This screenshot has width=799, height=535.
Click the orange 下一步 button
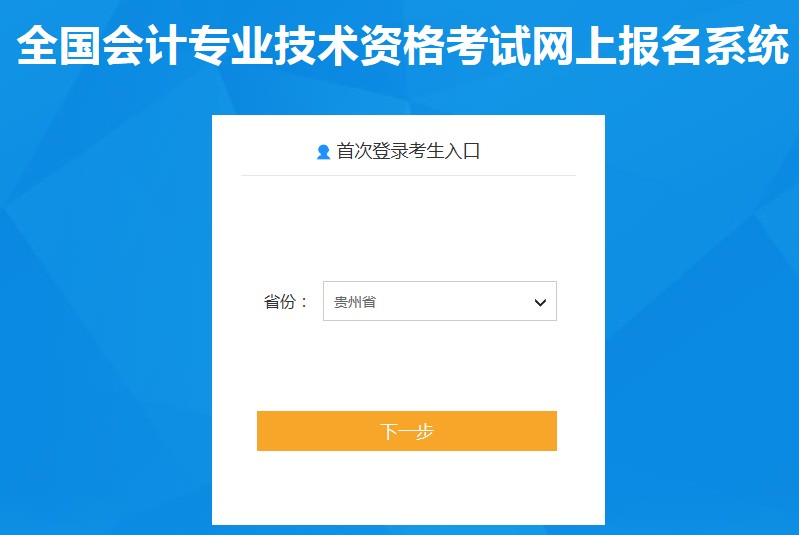407,431
